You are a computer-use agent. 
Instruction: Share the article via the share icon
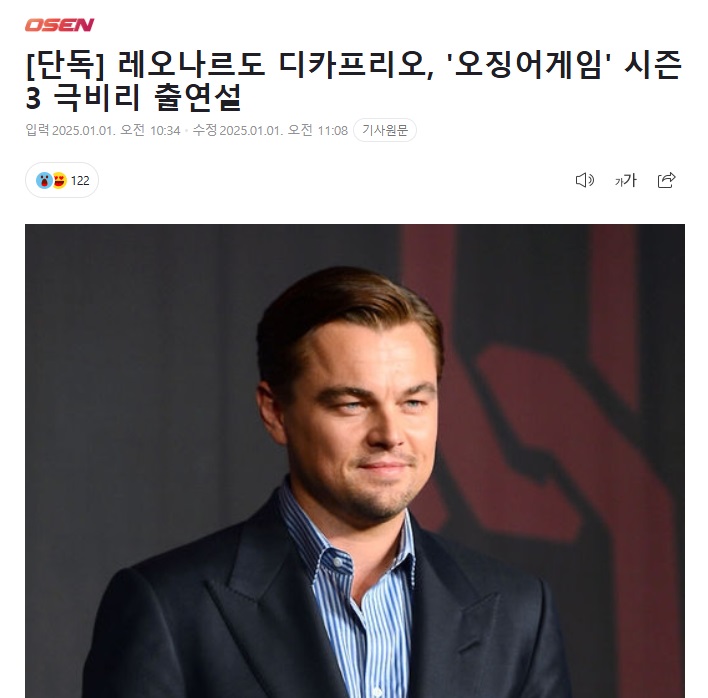666,180
